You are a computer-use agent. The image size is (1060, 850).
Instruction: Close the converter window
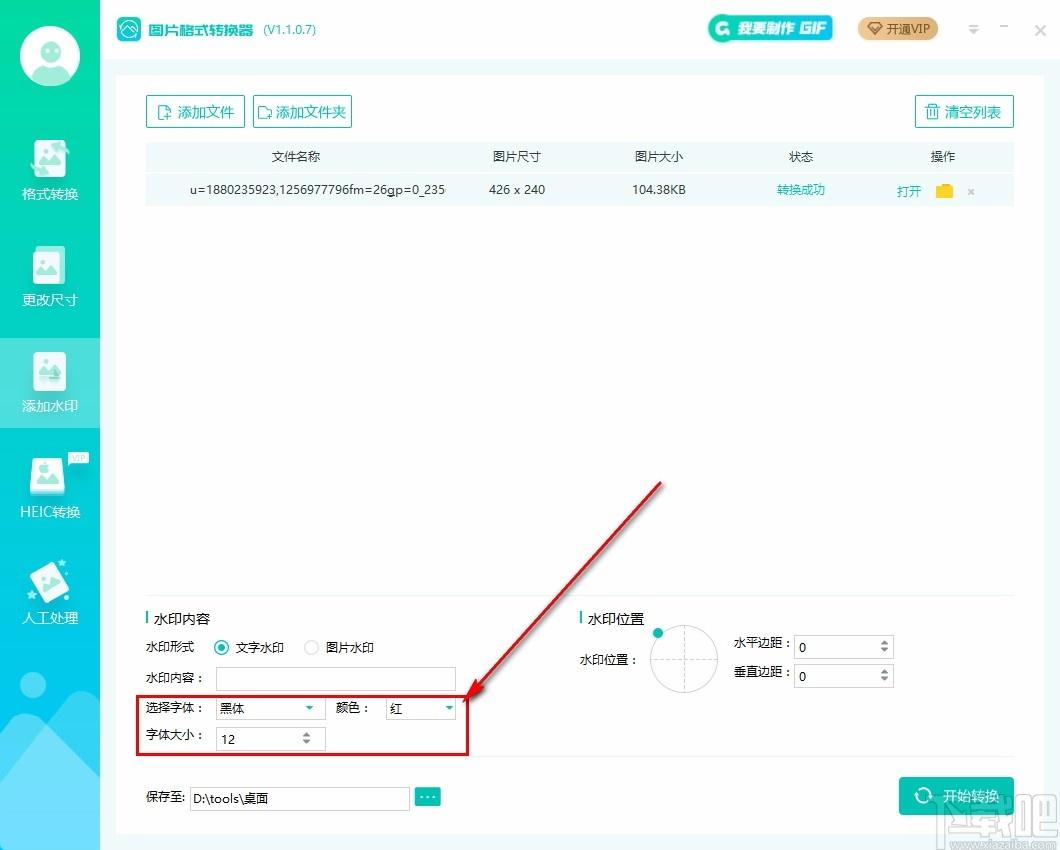click(1040, 30)
